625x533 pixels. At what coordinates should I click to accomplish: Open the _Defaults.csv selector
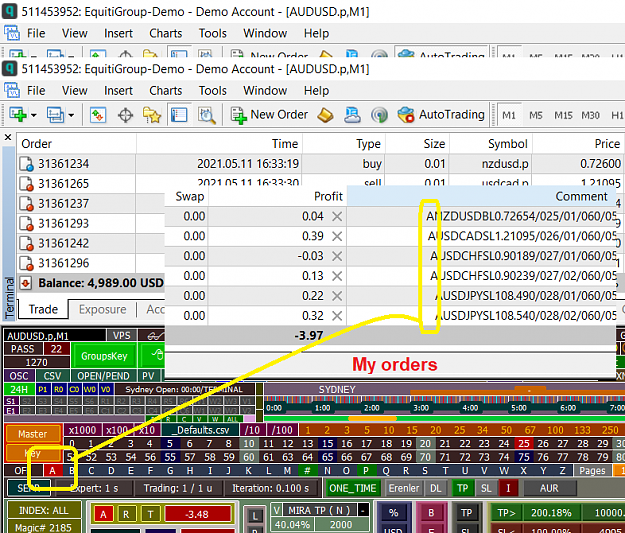pyautogui.click(x=200, y=430)
